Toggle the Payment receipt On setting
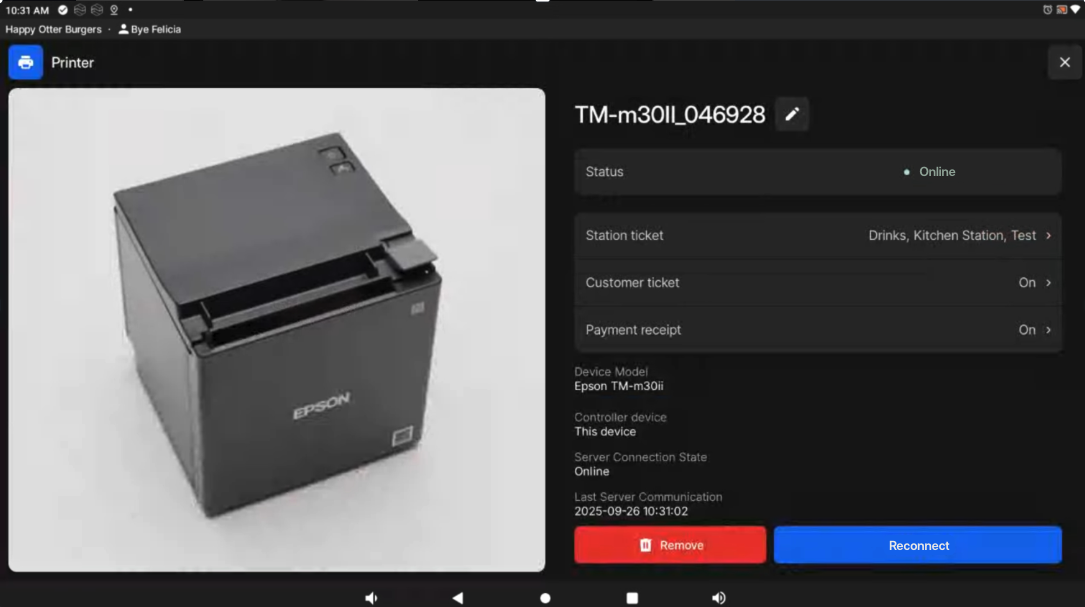 pos(1026,330)
